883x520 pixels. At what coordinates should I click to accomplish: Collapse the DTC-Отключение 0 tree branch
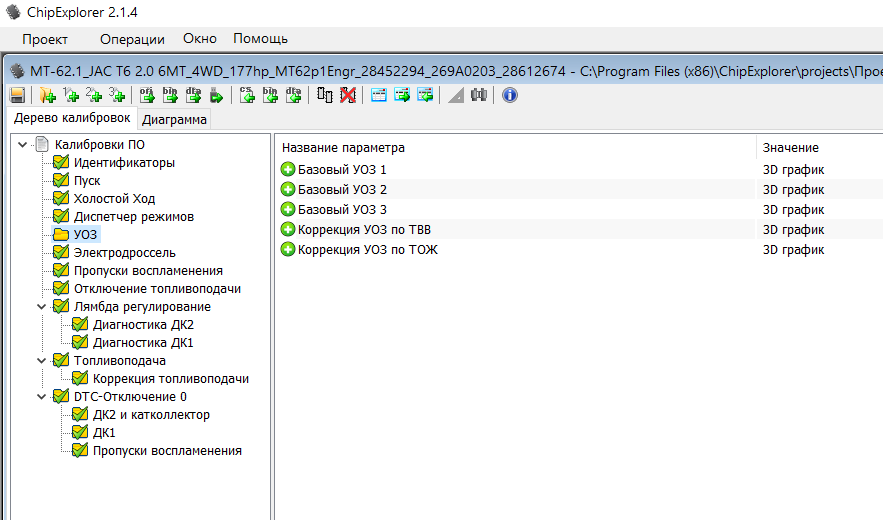coord(42,397)
